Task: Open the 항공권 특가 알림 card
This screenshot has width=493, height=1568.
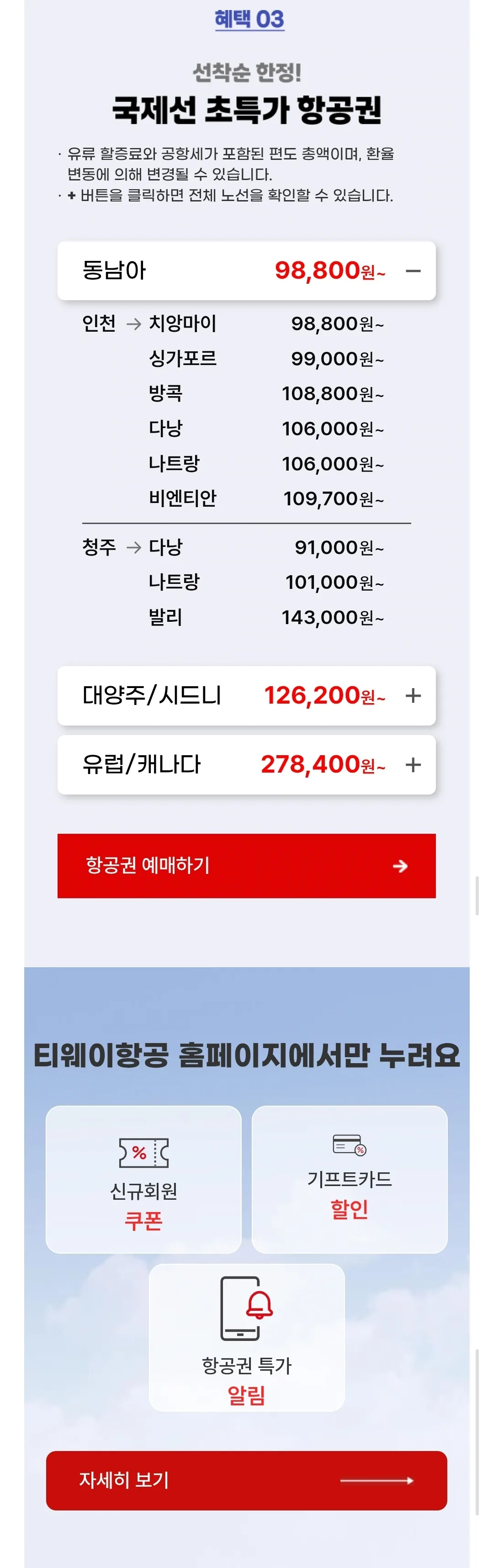Action: (247, 1338)
